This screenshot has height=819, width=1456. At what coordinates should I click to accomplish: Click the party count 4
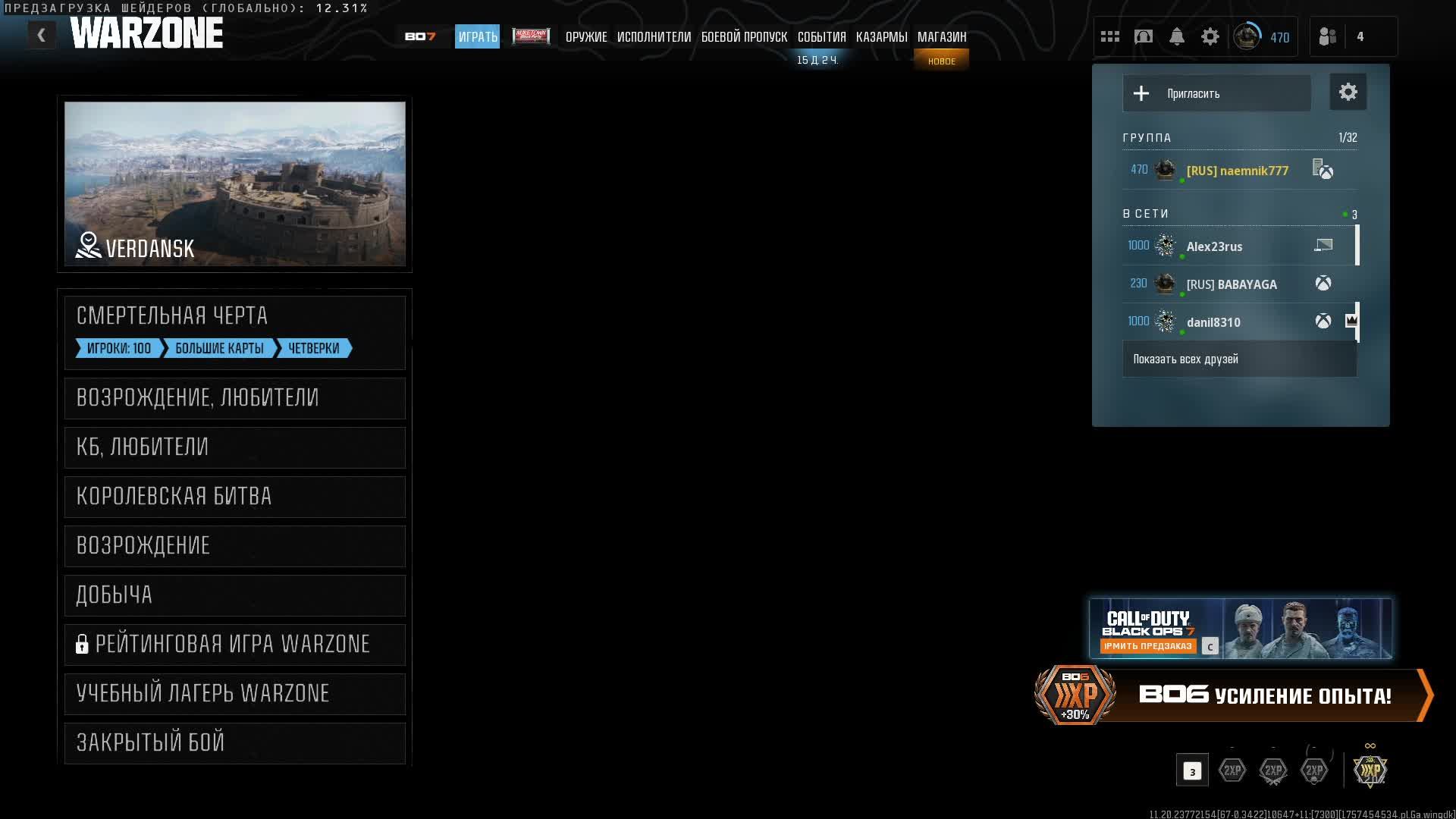coord(1360,36)
